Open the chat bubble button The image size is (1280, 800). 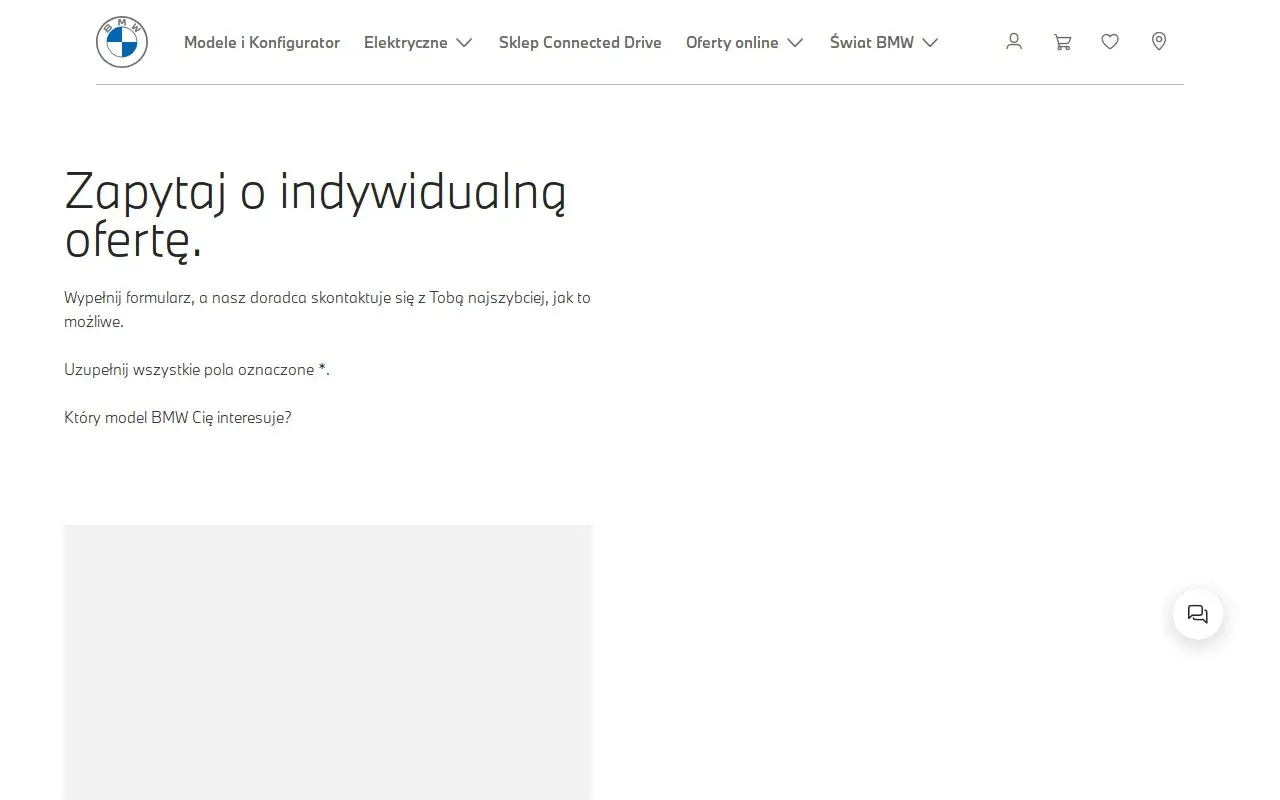coord(1198,614)
